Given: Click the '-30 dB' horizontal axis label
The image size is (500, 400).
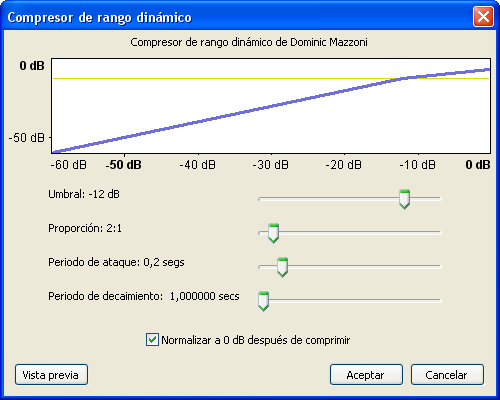Looking at the screenshot, I should point(271,165).
